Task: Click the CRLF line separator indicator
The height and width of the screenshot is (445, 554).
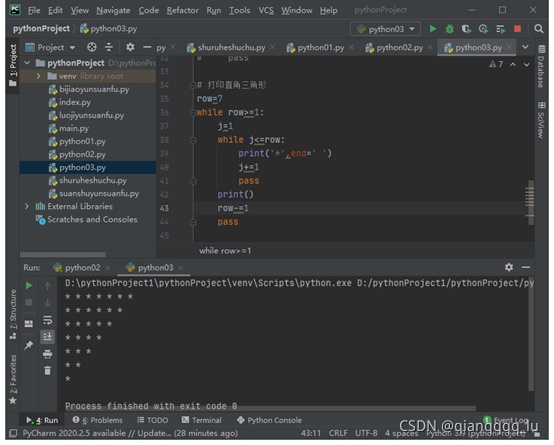Action: click(338, 433)
